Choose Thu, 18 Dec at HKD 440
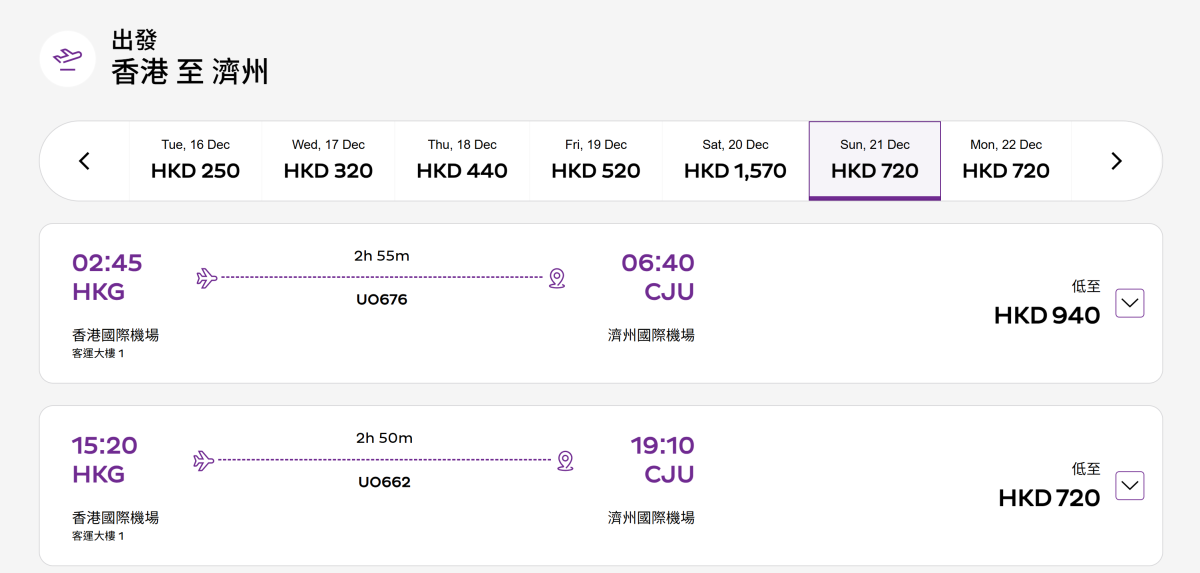Screen dimensions: 1200x573 462,161
